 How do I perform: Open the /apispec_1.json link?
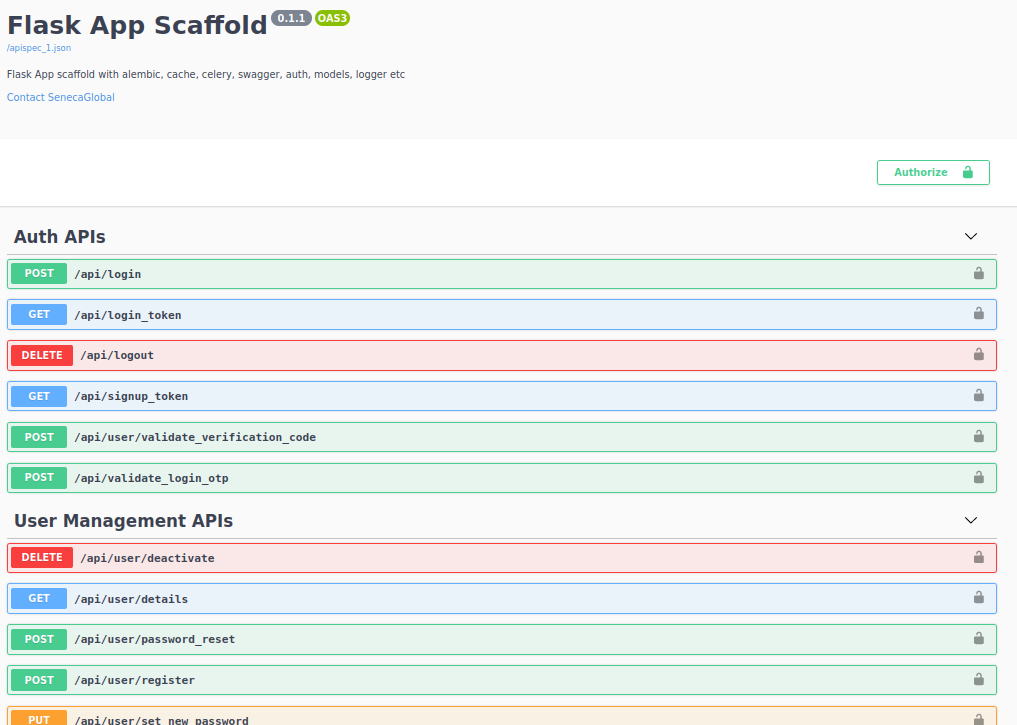tap(39, 48)
